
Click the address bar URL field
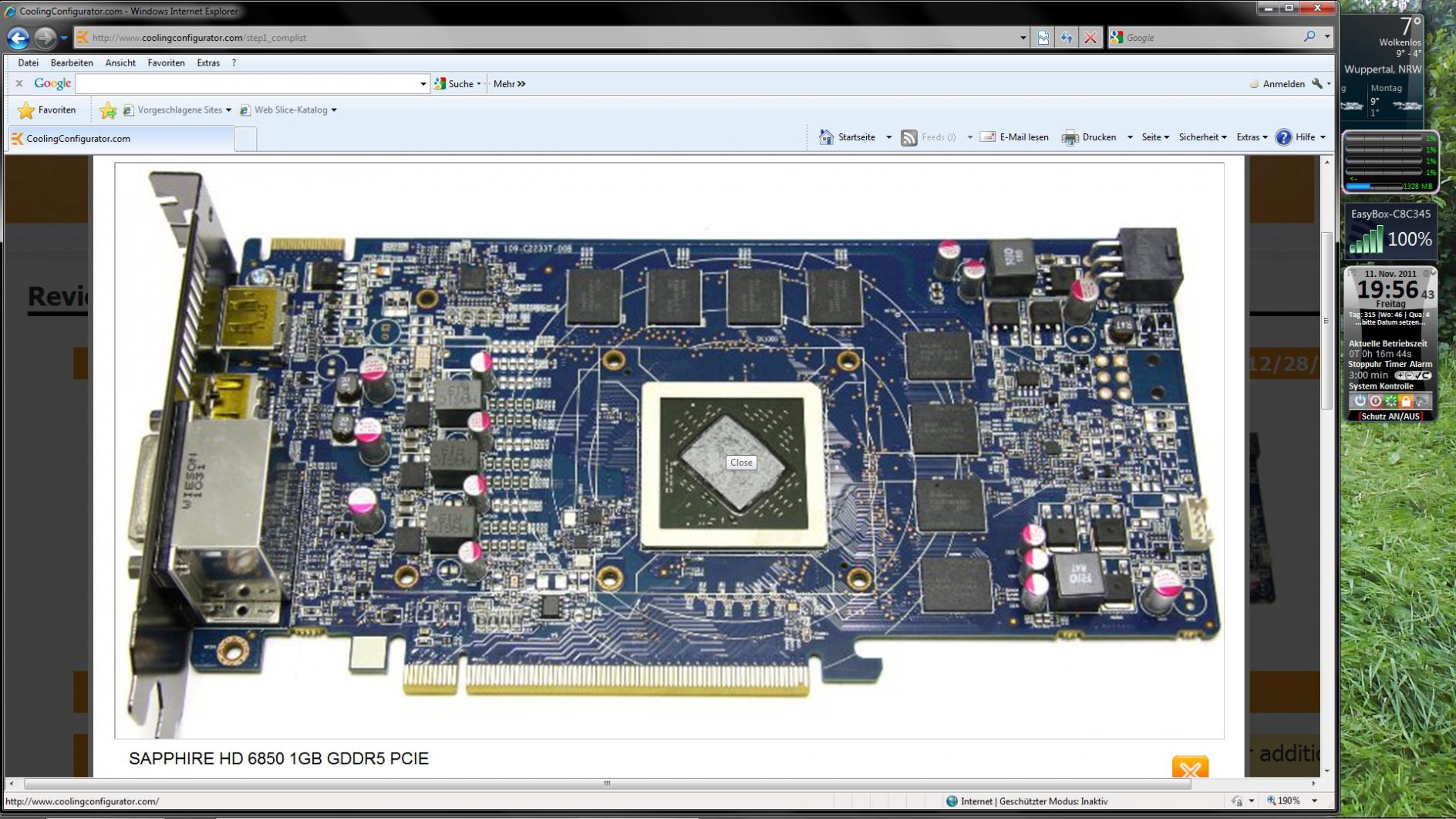[553, 37]
